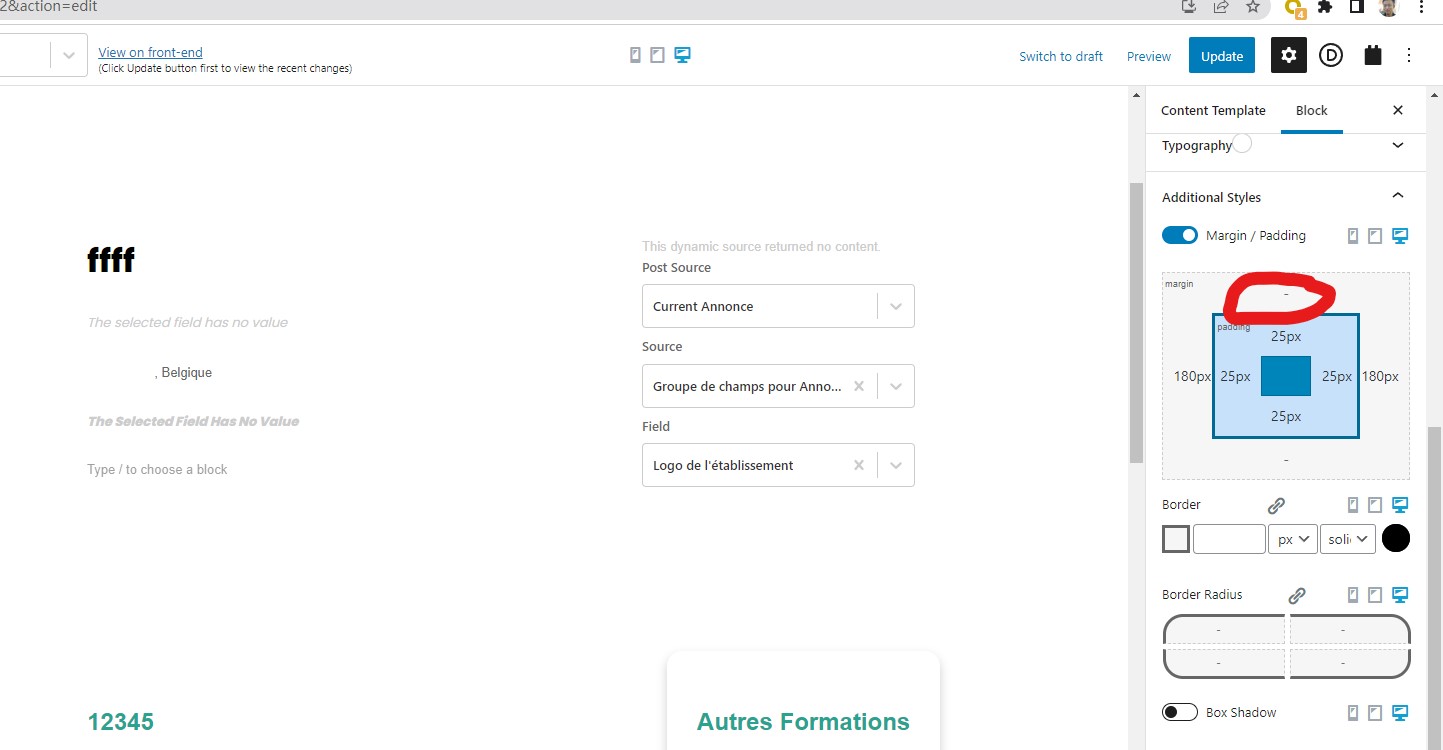Select desktop device for Box Shadow
Viewport: 1443px width, 750px height.
click(x=1400, y=713)
